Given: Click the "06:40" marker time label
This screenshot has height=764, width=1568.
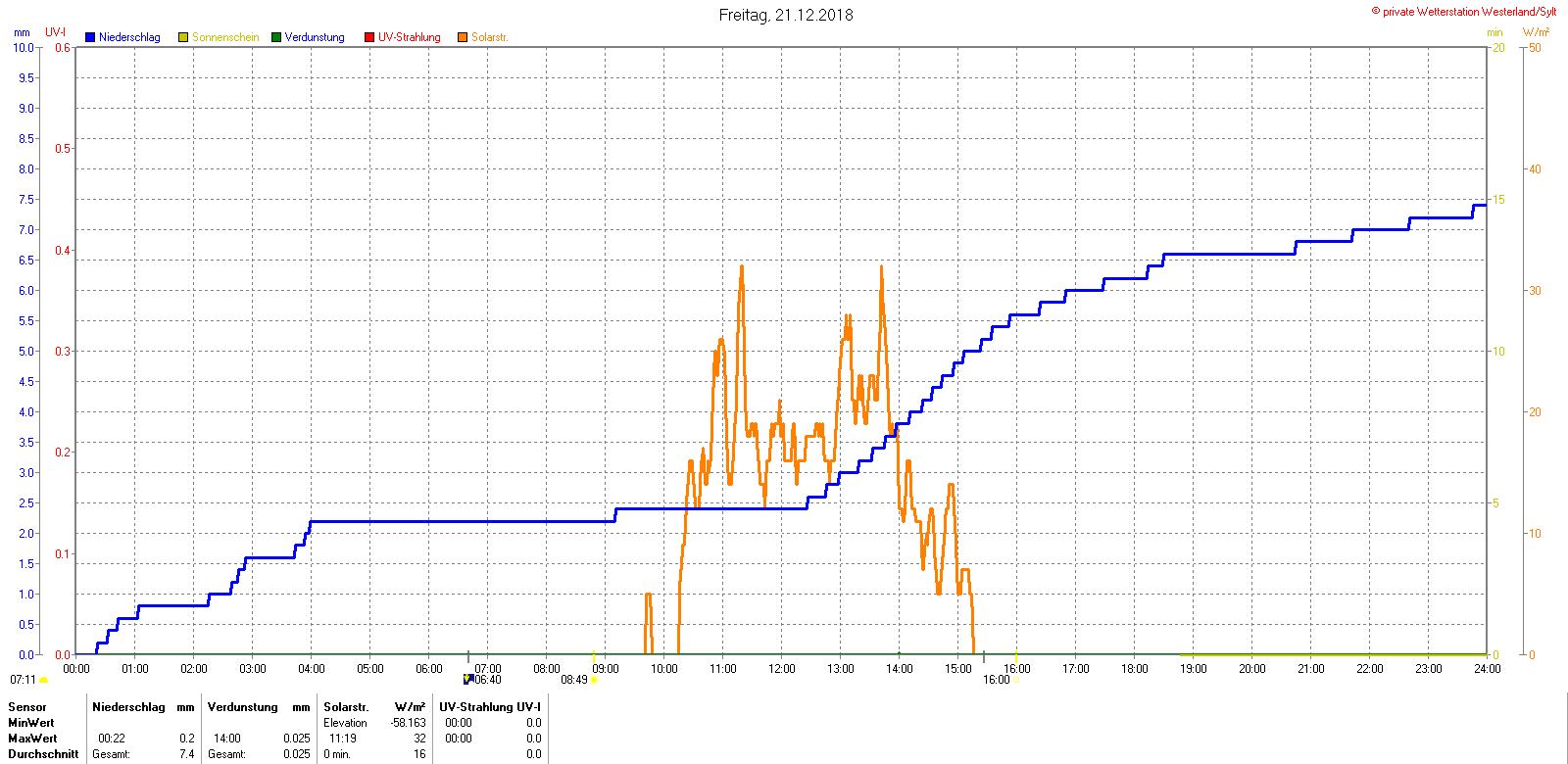Looking at the screenshot, I should click(488, 680).
